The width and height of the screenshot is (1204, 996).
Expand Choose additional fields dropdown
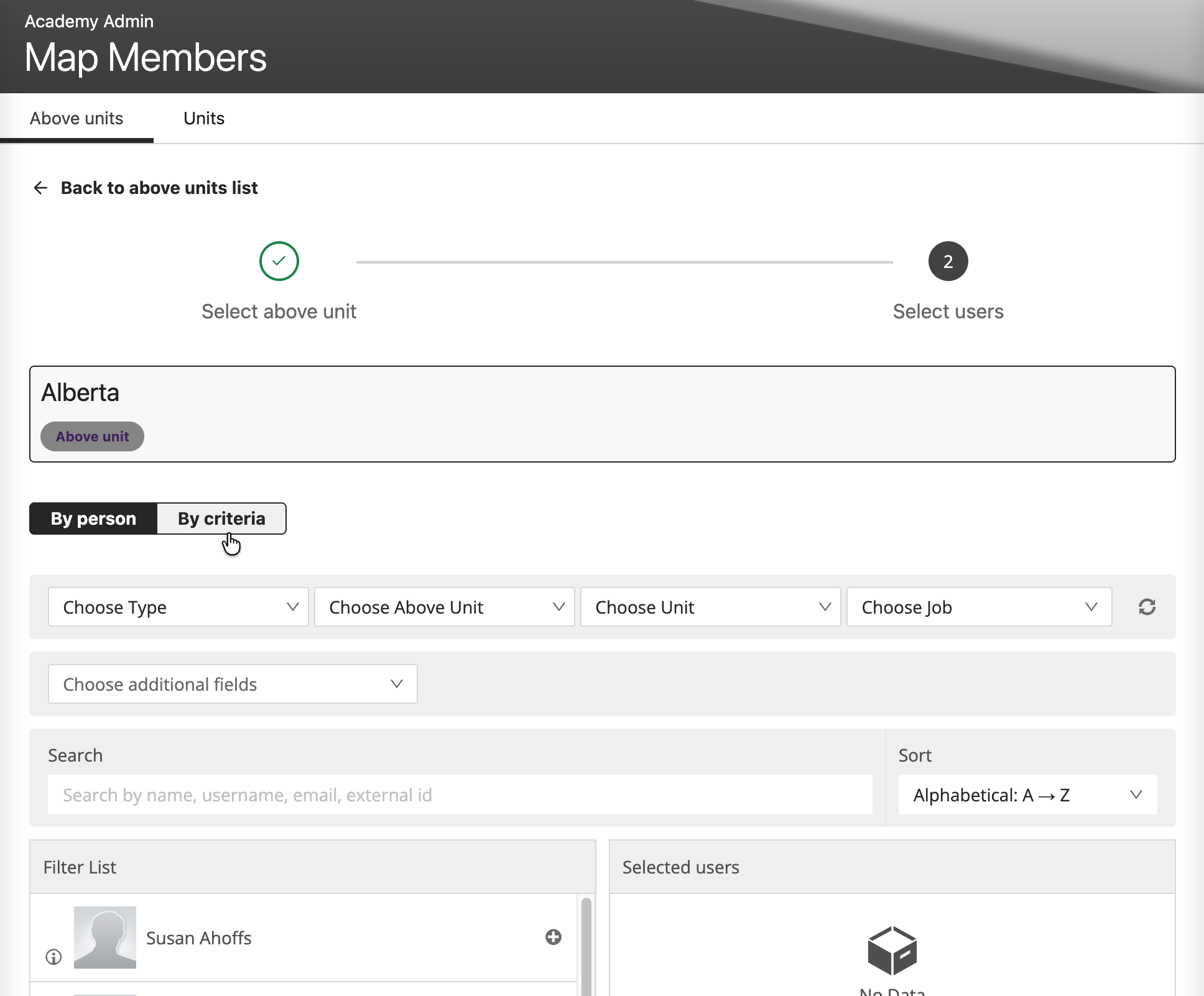point(233,684)
